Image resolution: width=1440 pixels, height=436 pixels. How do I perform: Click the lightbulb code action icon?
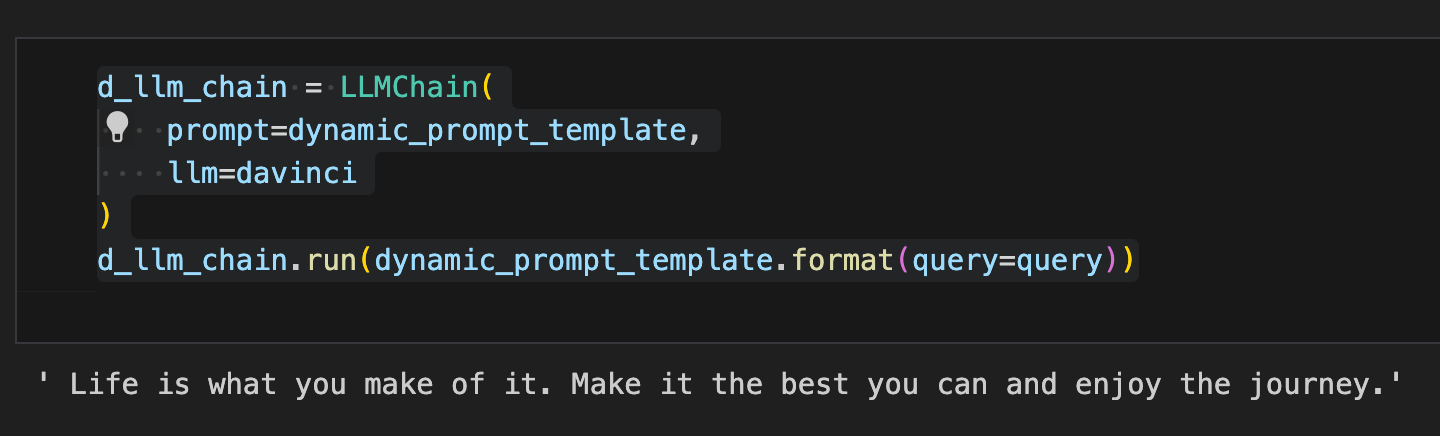click(x=118, y=127)
